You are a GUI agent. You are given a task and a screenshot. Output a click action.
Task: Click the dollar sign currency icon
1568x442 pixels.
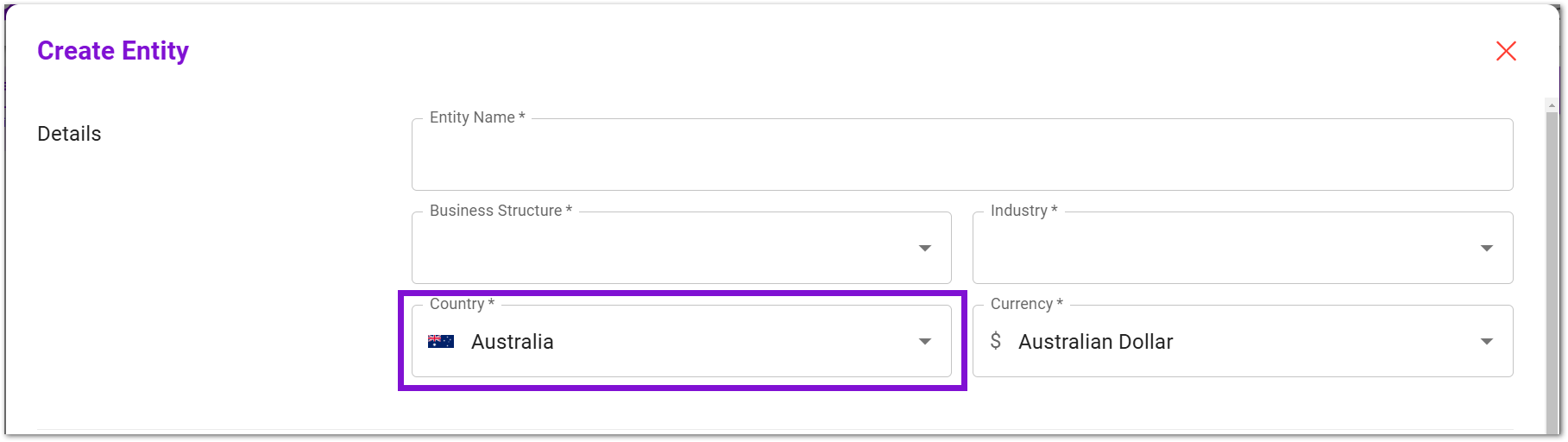[996, 341]
